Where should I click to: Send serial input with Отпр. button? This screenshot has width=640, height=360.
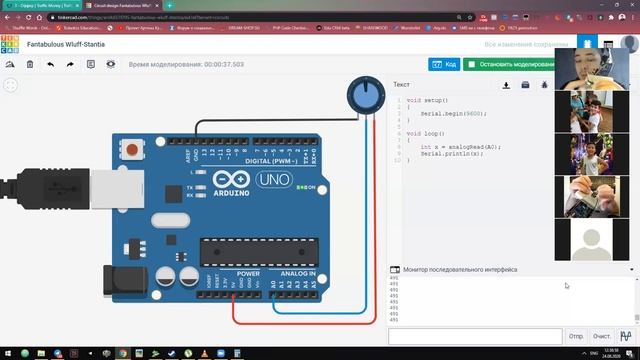coord(576,336)
